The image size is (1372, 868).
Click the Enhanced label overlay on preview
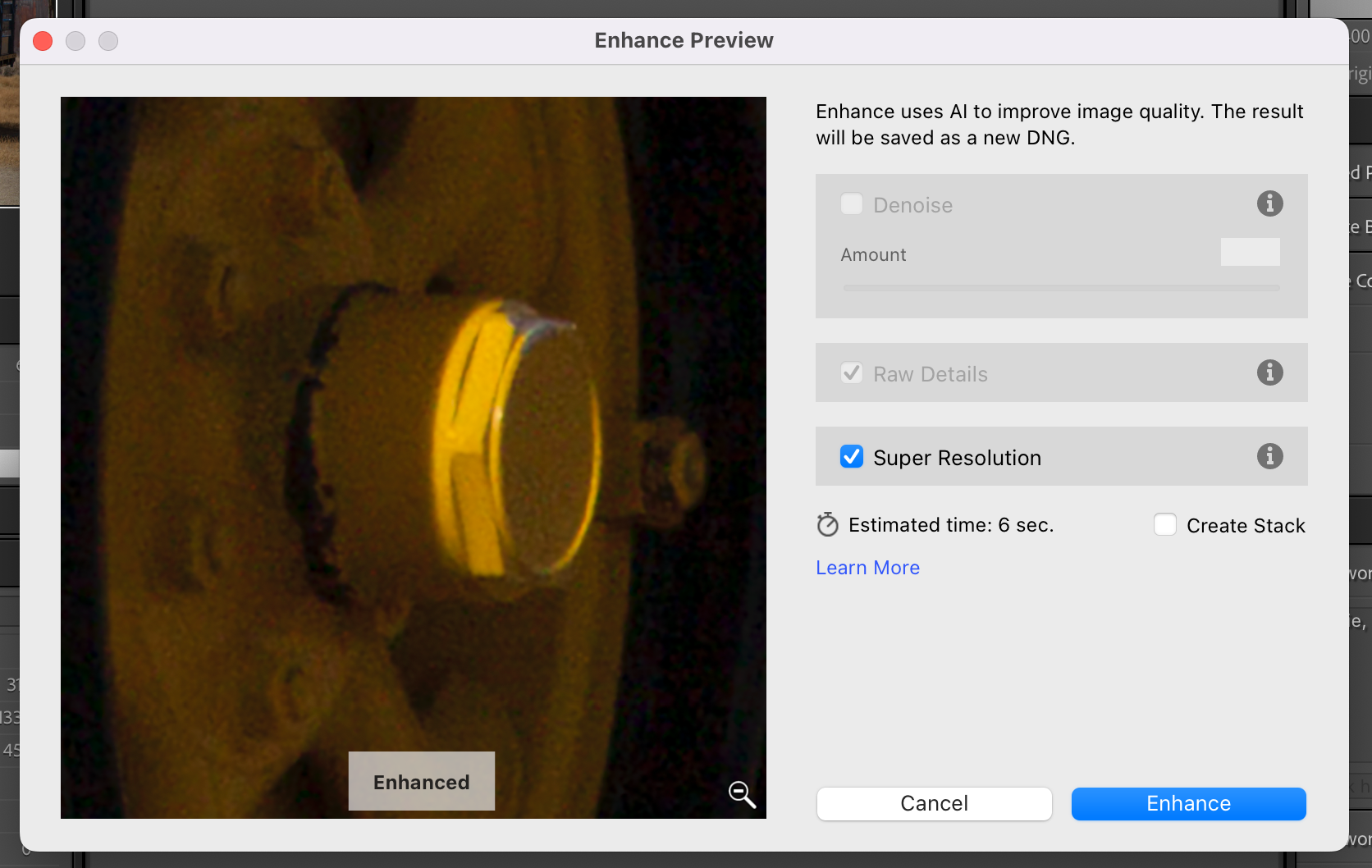421,781
